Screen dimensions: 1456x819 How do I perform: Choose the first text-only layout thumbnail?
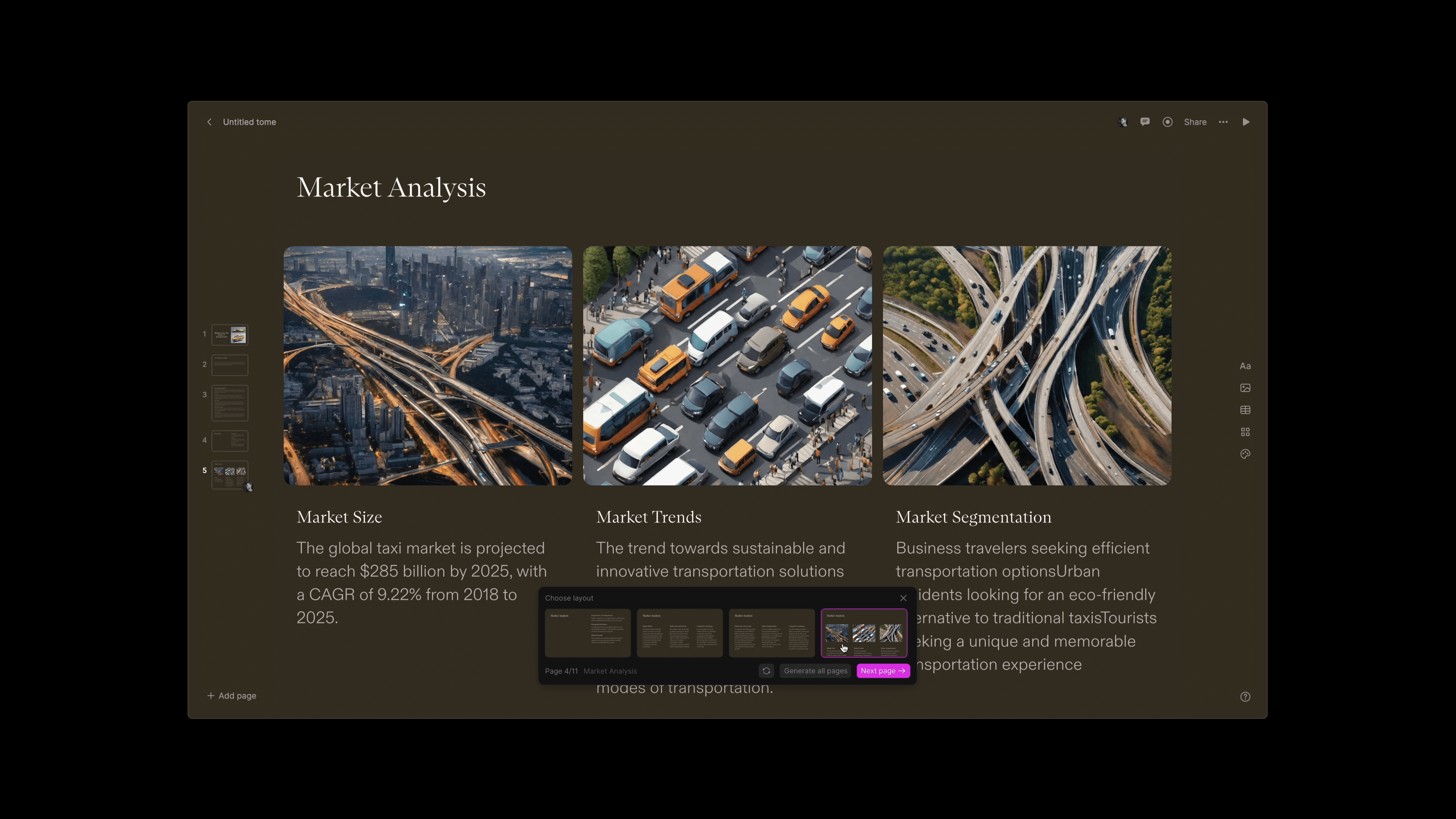point(587,633)
